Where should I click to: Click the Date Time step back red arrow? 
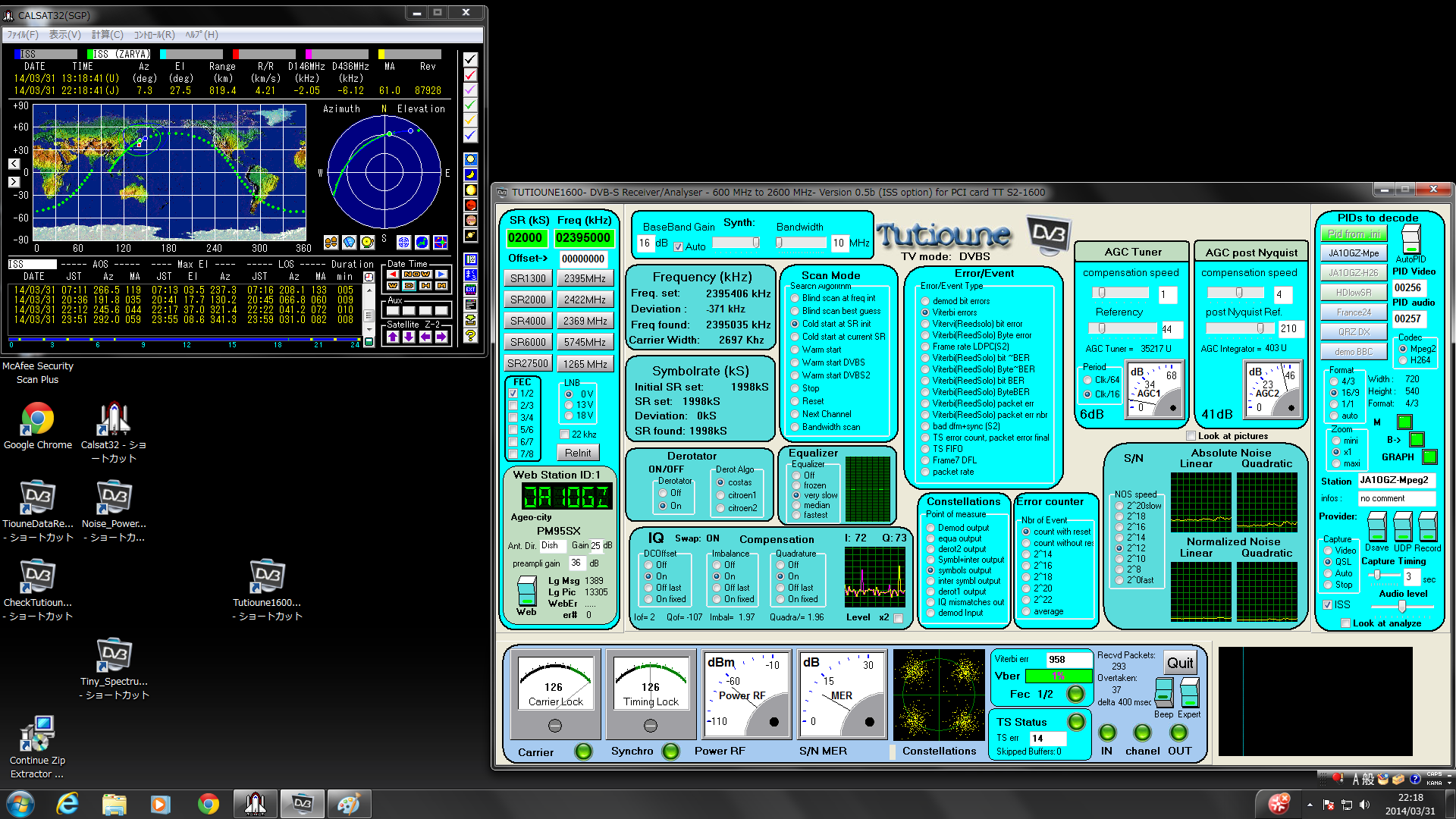pos(393,274)
